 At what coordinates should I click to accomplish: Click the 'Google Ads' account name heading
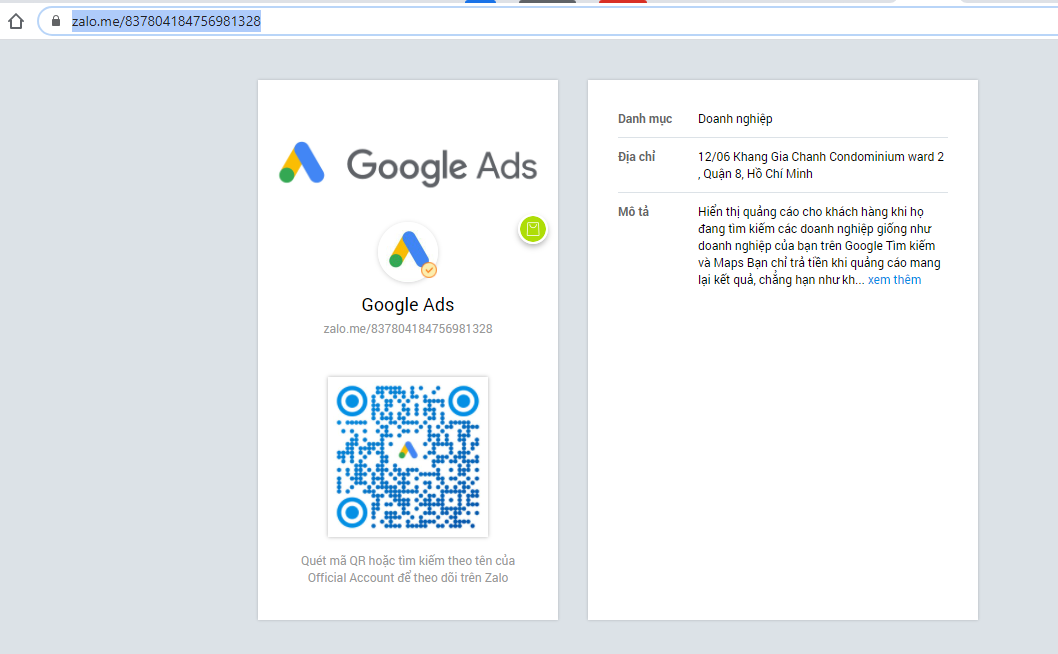coord(408,304)
